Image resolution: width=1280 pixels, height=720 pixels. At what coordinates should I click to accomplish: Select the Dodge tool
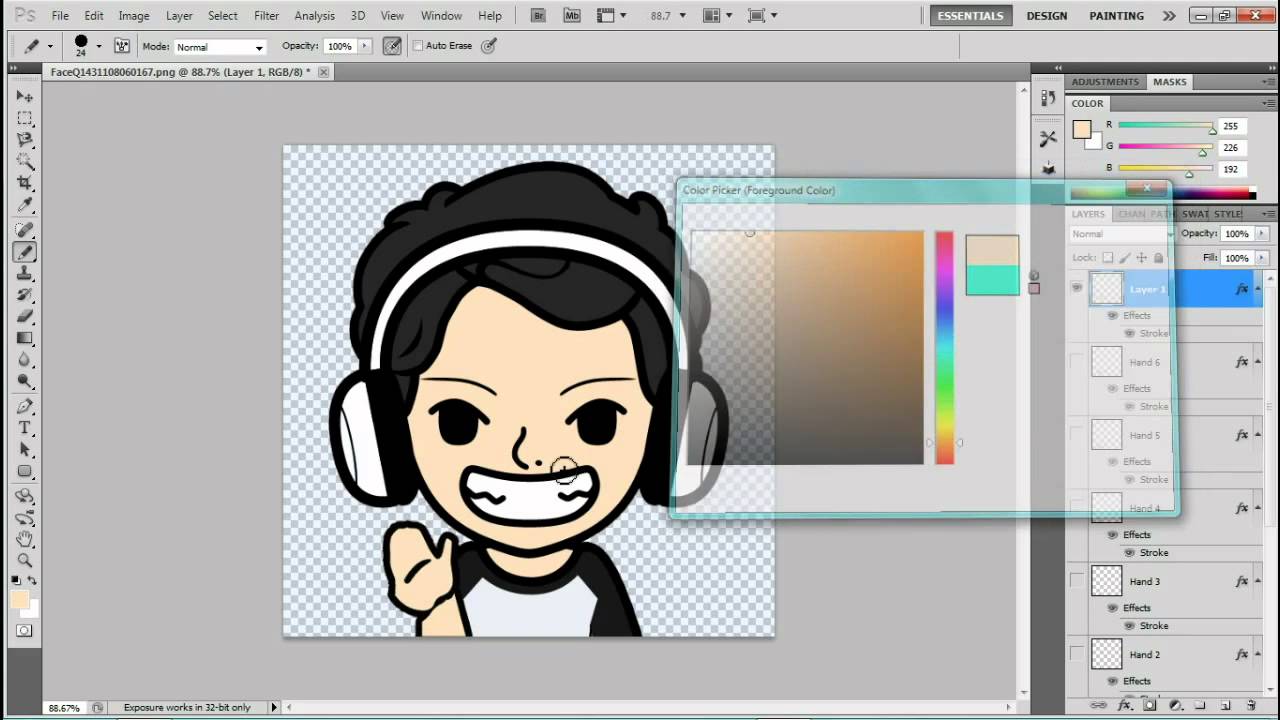pos(25,383)
